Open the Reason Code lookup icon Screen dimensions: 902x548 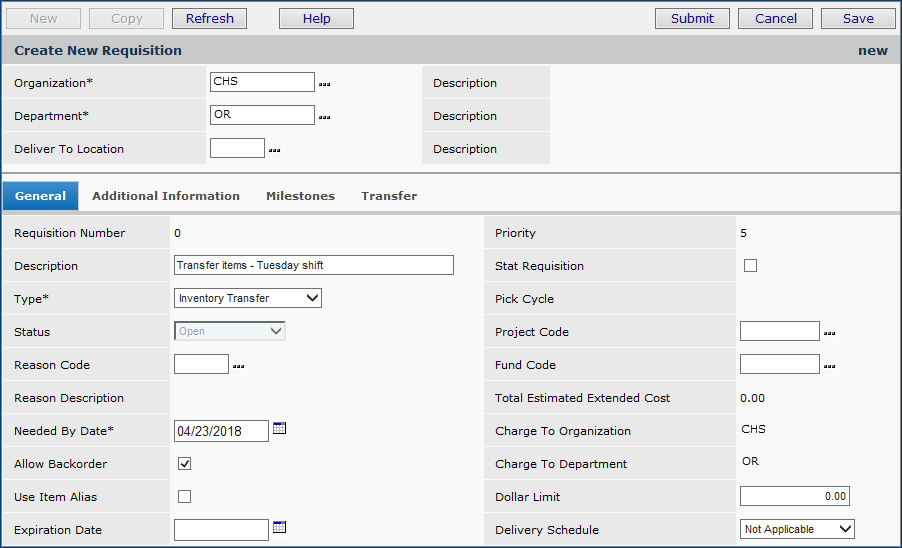tap(238, 367)
